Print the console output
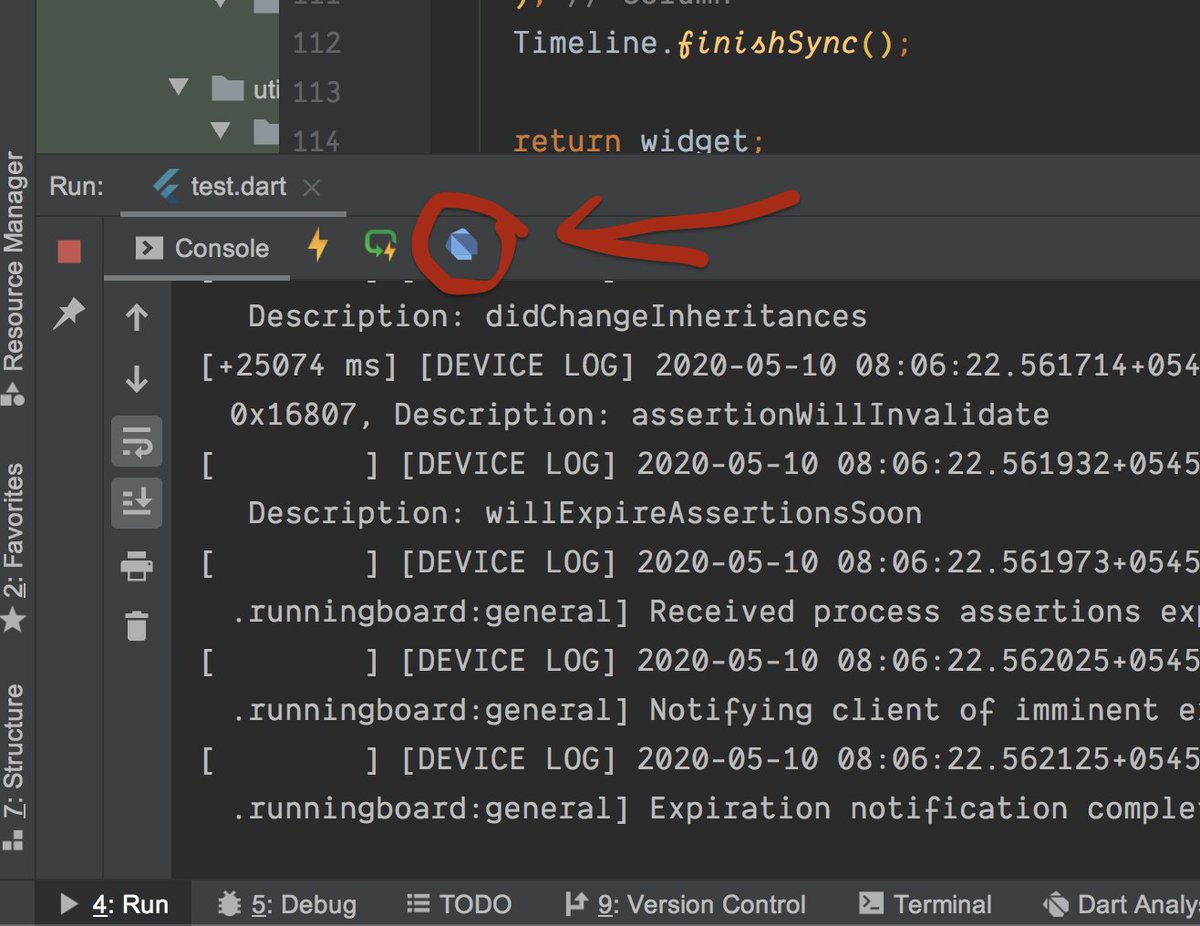 pos(137,561)
